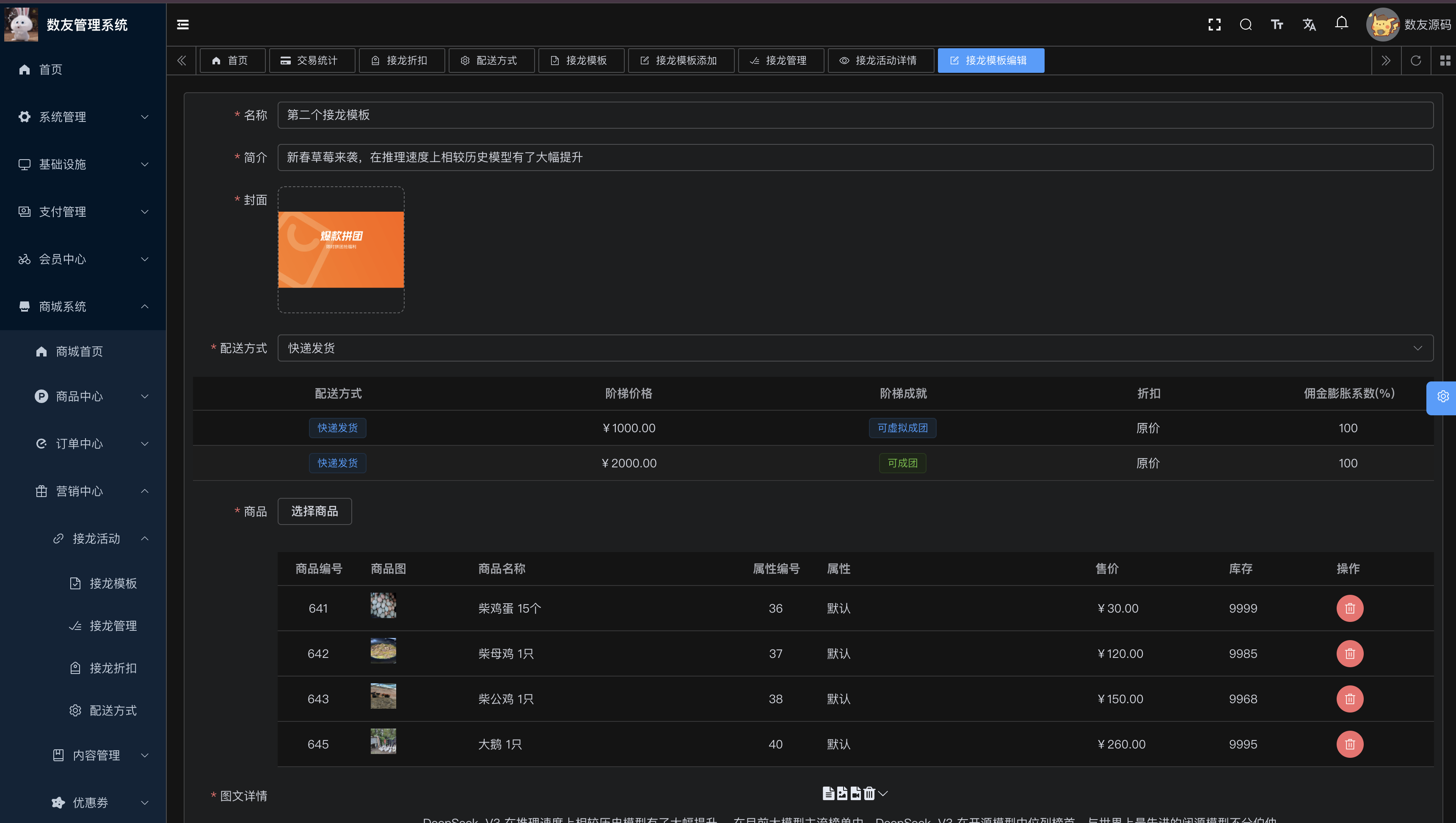Click the orange 爆款拼团 cover image
This screenshot has height=823, width=1456.
[x=341, y=250]
